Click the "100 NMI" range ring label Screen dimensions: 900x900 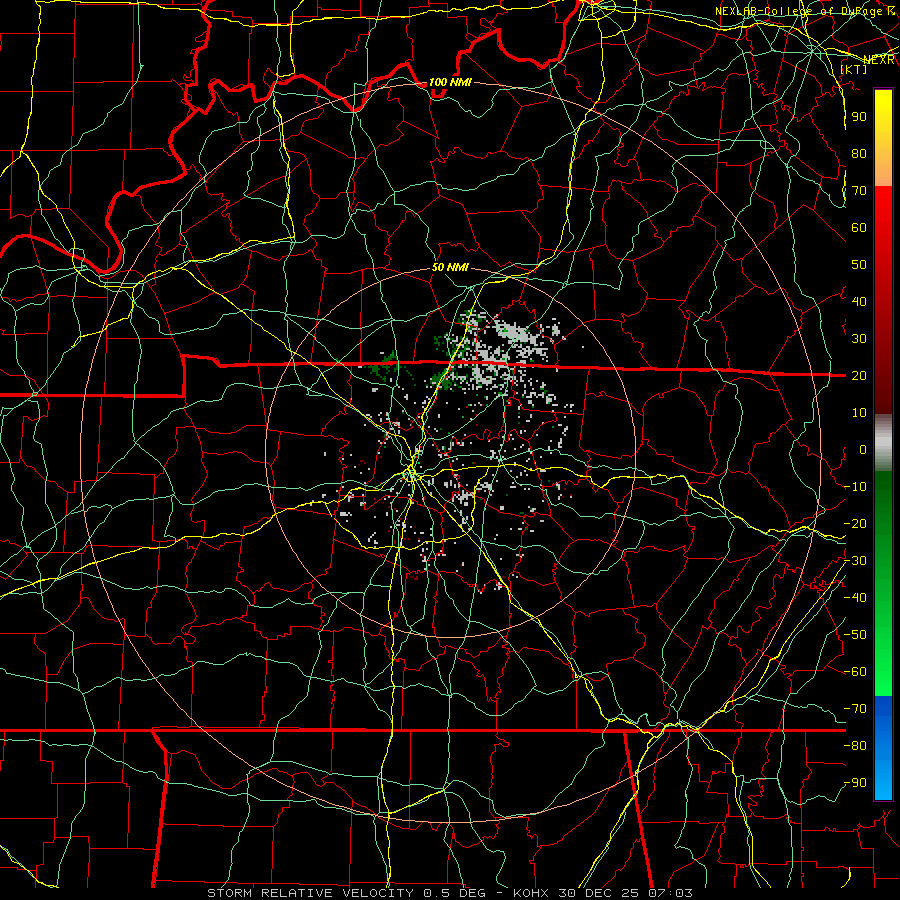pos(450,83)
